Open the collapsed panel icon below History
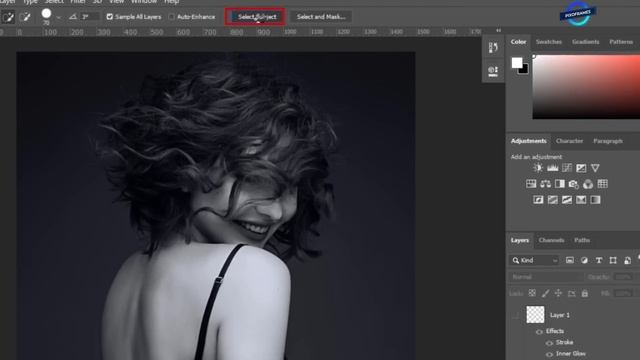 (x=493, y=71)
